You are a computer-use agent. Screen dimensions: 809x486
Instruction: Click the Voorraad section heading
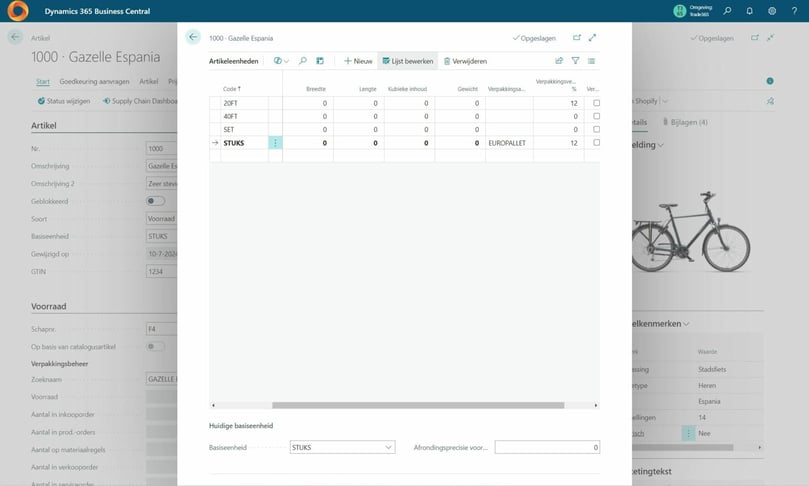[48, 306]
